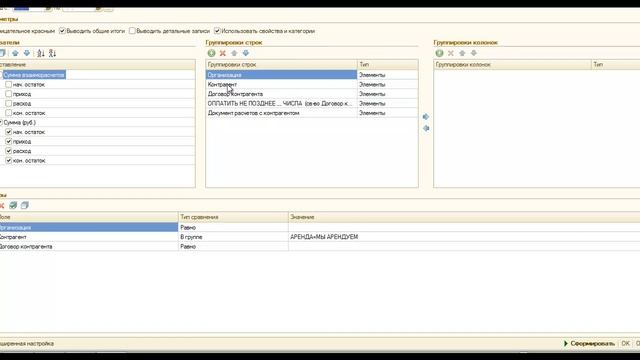
Task: Click 'В группе' comparison type cell
Action: [x=233, y=237]
